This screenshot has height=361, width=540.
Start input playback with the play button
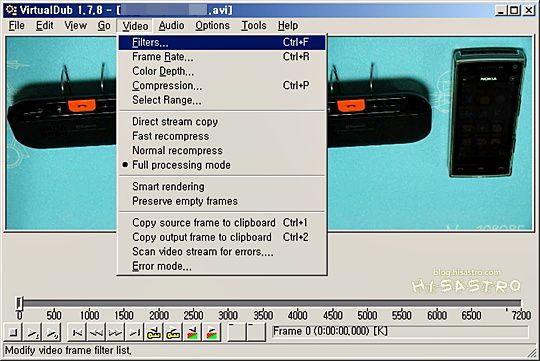point(32,332)
